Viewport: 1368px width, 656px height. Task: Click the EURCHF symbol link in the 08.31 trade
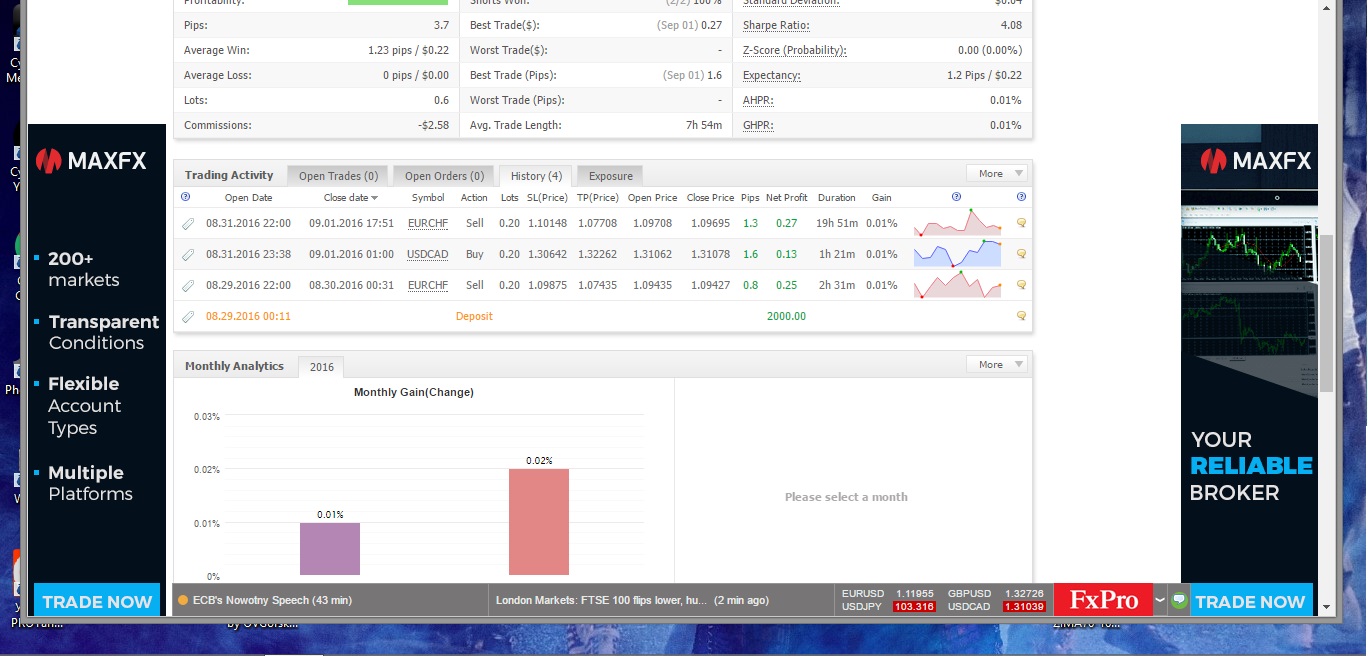[x=428, y=224]
